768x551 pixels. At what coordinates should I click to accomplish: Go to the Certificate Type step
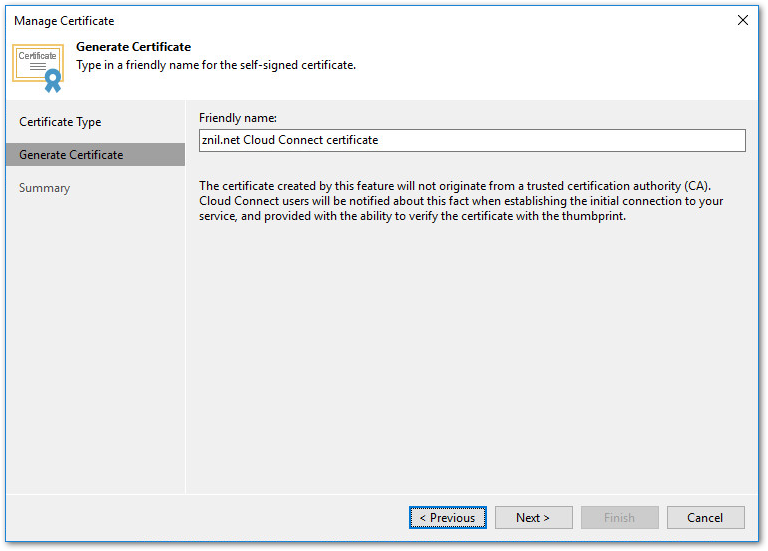click(60, 122)
